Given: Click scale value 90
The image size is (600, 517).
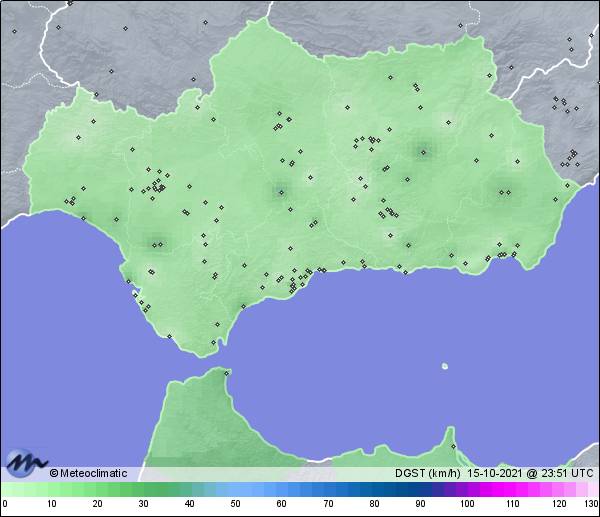Looking at the screenshot, I should (x=421, y=504).
